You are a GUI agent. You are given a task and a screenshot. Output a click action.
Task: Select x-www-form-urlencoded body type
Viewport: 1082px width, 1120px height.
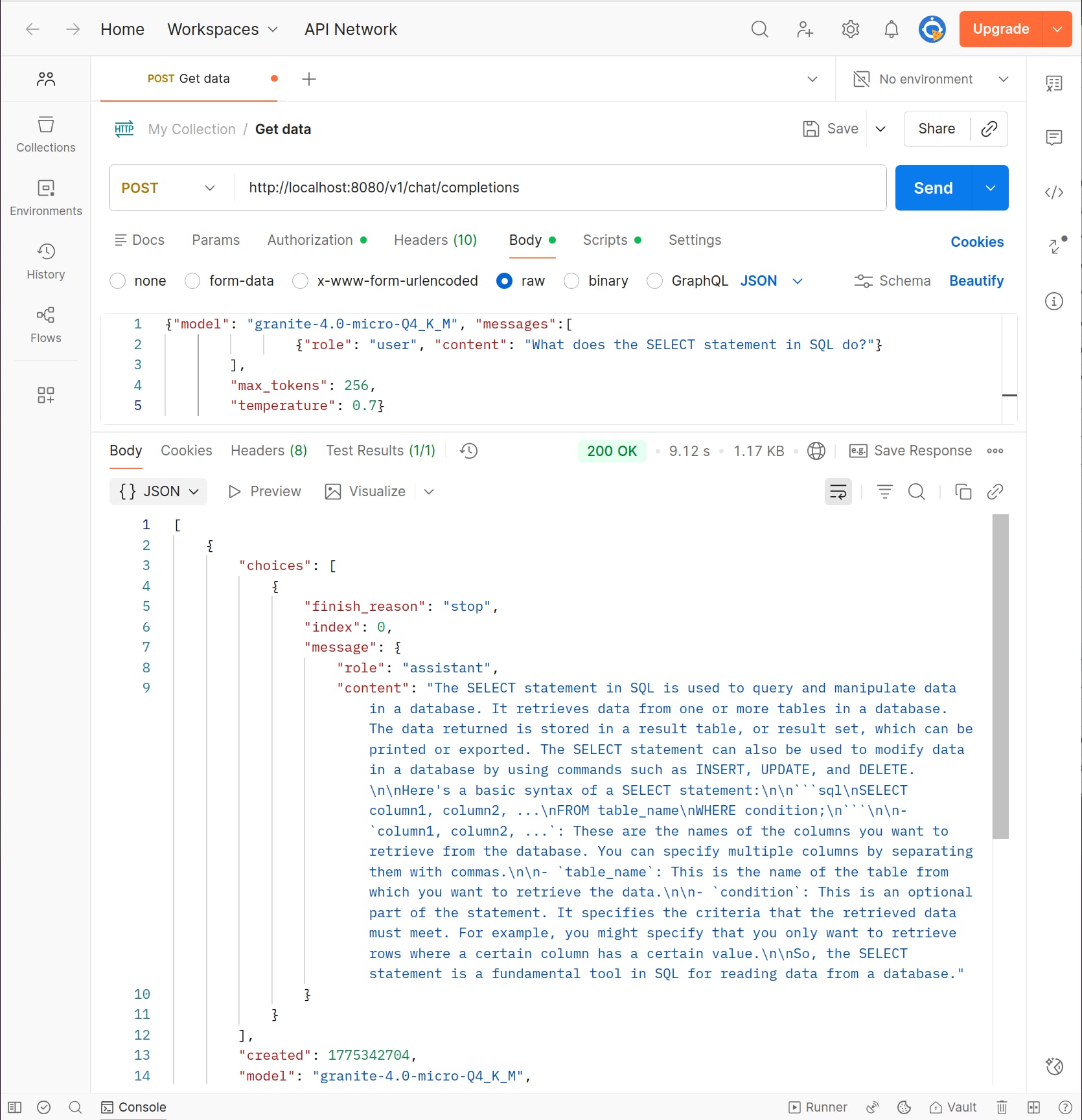tap(300, 281)
